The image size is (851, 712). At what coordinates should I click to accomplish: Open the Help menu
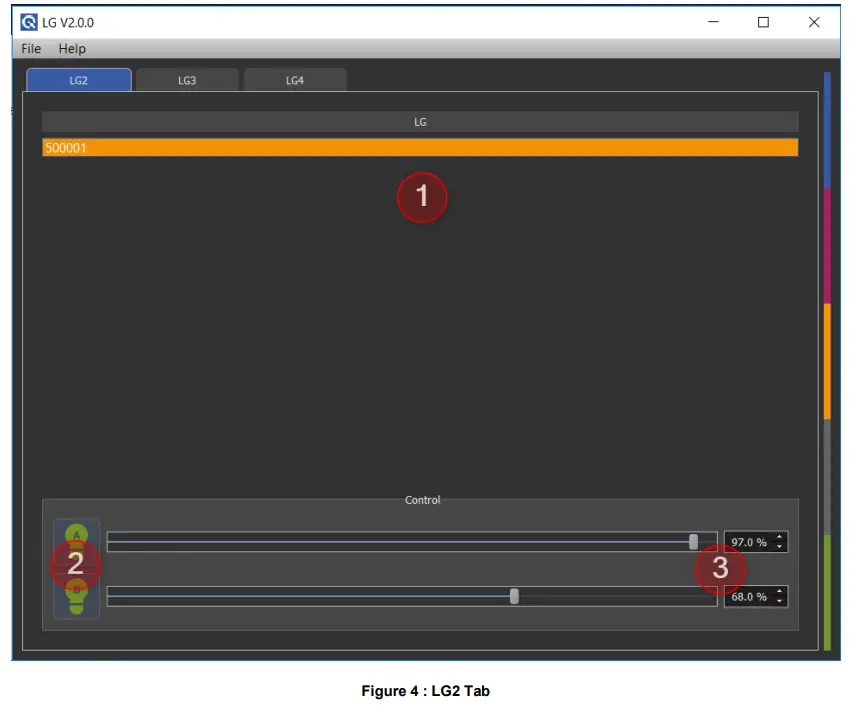point(71,48)
